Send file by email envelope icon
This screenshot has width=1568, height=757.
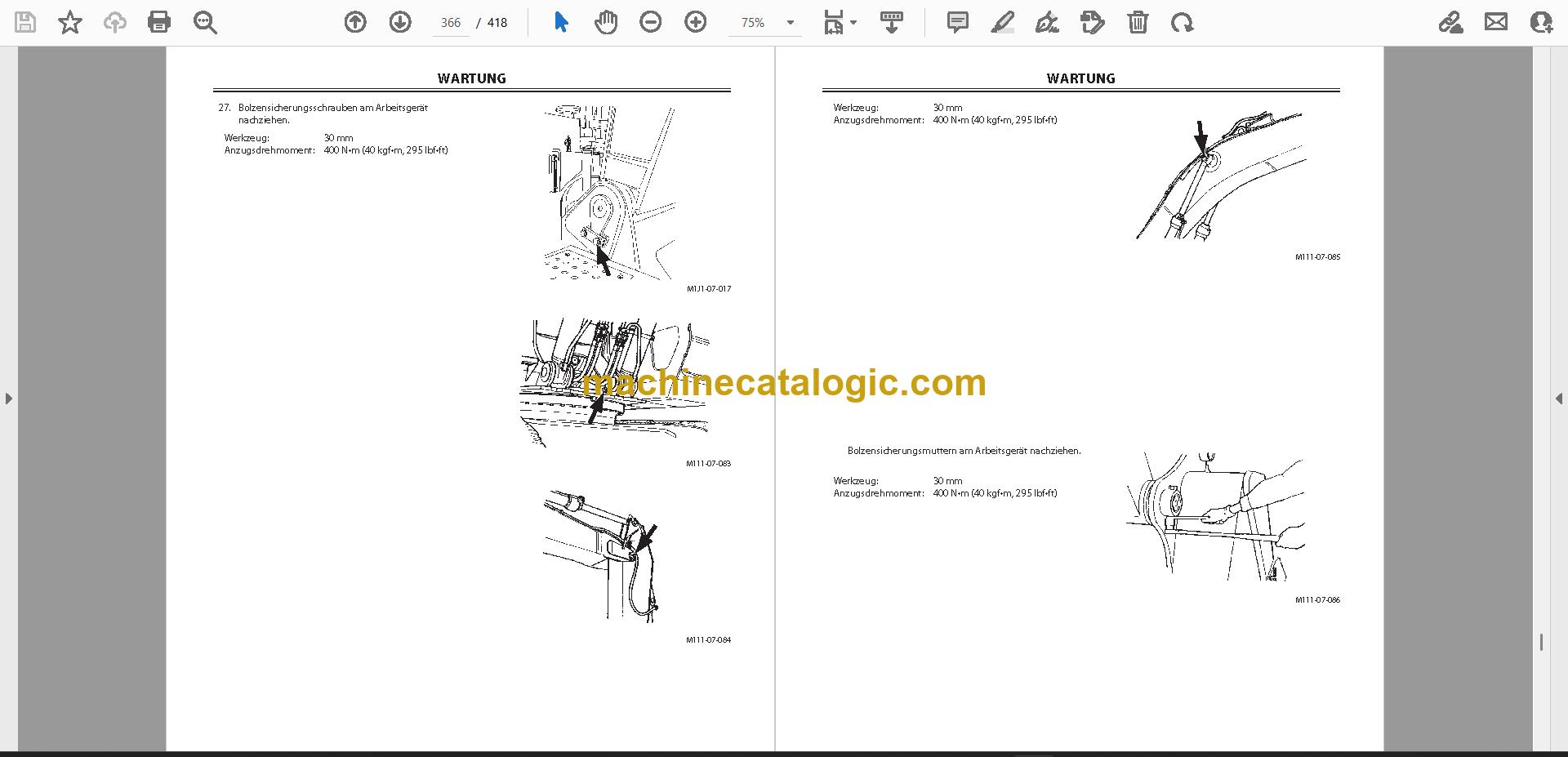tap(1496, 22)
